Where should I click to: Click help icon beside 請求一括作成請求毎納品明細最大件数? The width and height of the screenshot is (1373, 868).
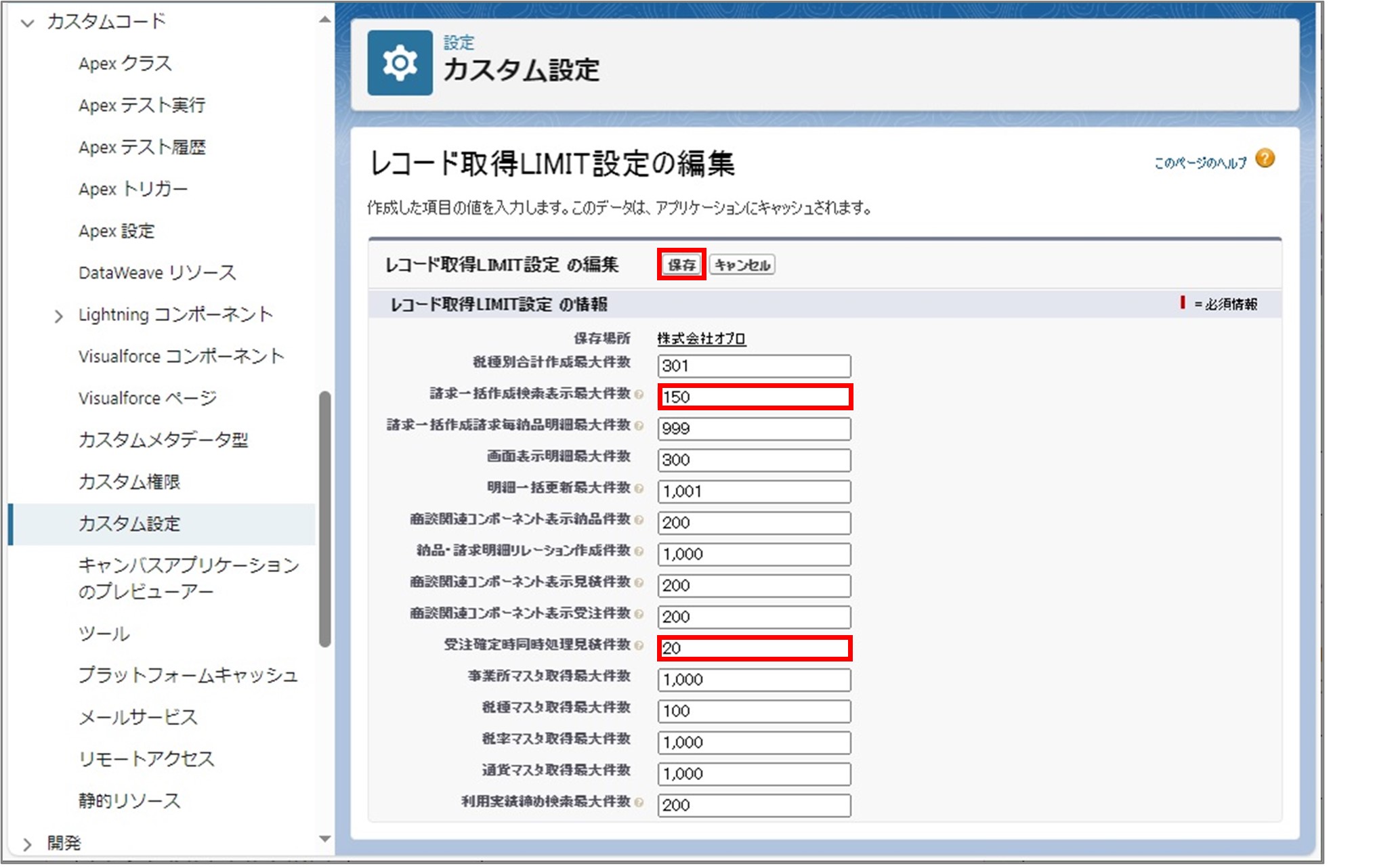(x=639, y=426)
